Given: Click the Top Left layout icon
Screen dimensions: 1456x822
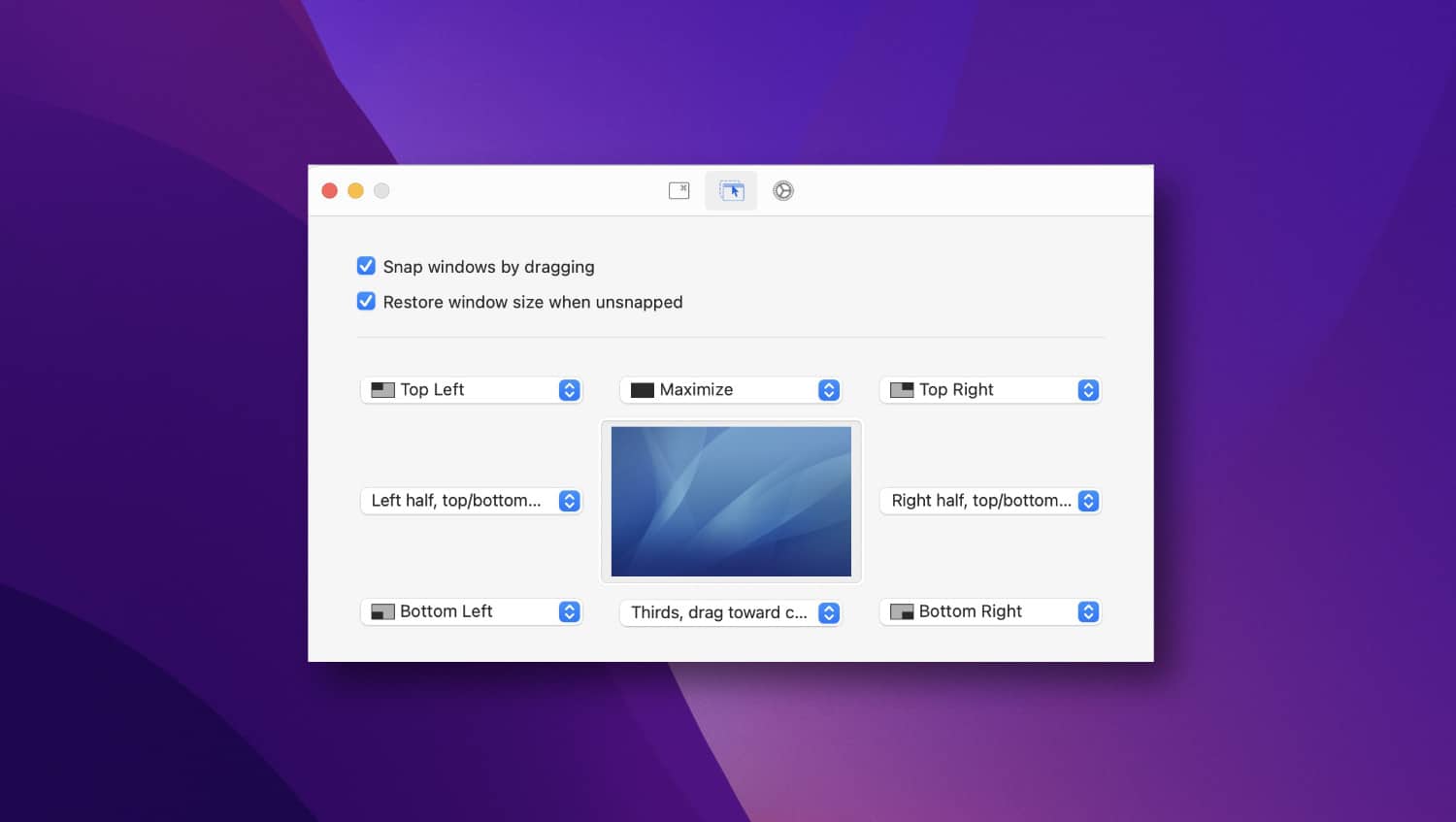Looking at the screenshot, I should coord(382,390).
